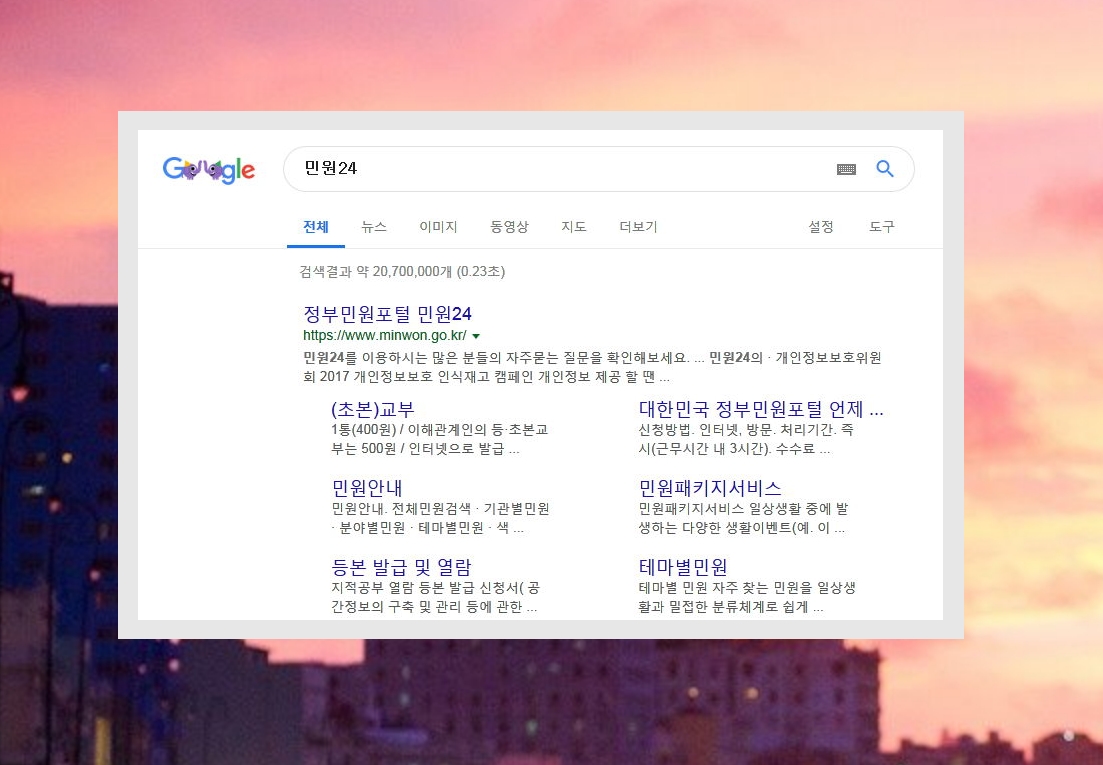Viewport: 1103px width, 765px height.
Task: Select the 전체 tab
Action: tap(316, 226)
